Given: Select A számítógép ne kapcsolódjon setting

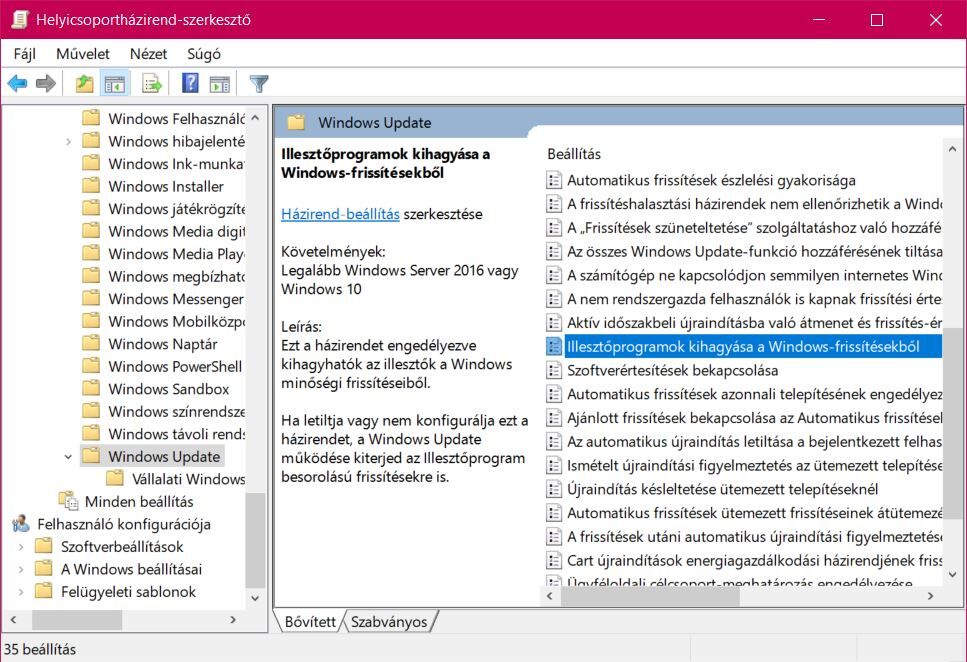Looking at the screenshot, I should pyautogui.click(x=744, y=275).
